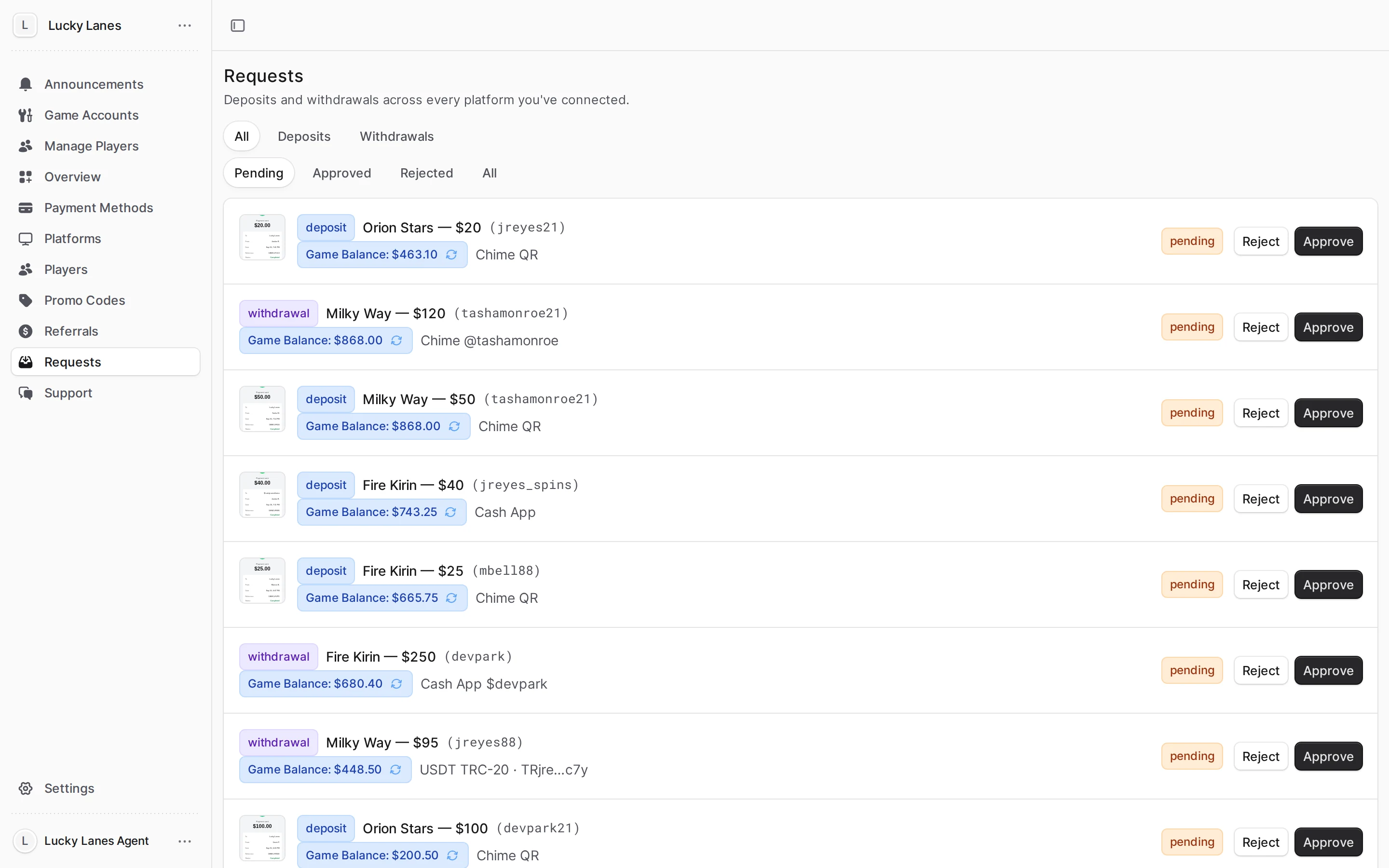This screenshot has width=1389, height=868.
Task: Navigate to Promo Codes
Action: point(106,300)
